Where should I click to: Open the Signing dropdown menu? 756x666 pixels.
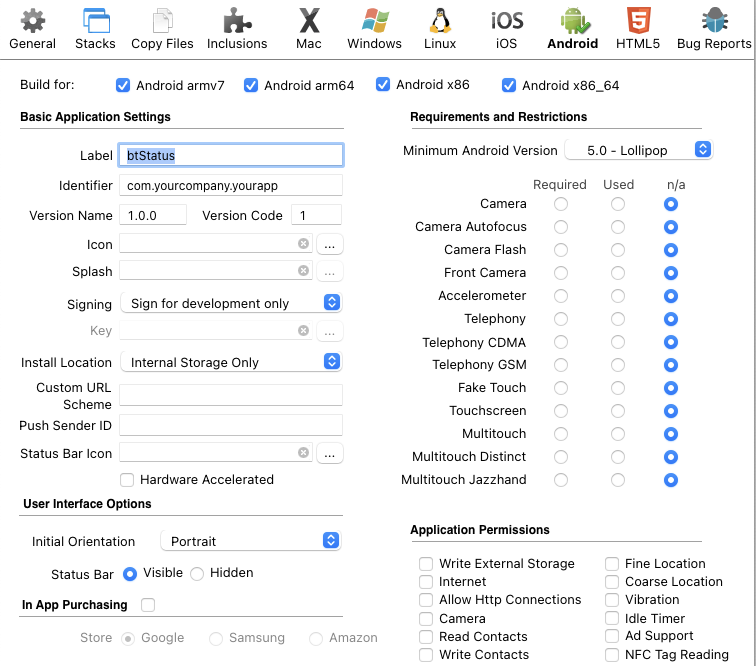coord(231,303)
